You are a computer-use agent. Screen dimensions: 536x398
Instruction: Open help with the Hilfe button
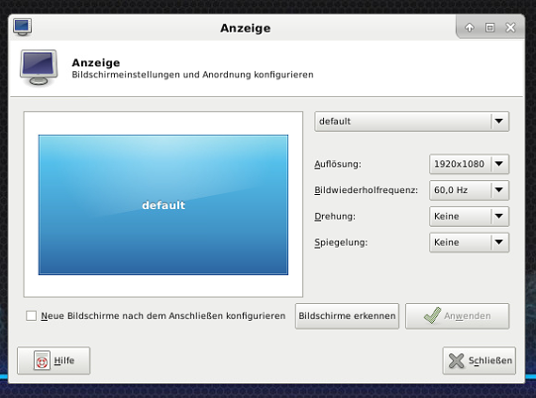(x=54, y=361)
